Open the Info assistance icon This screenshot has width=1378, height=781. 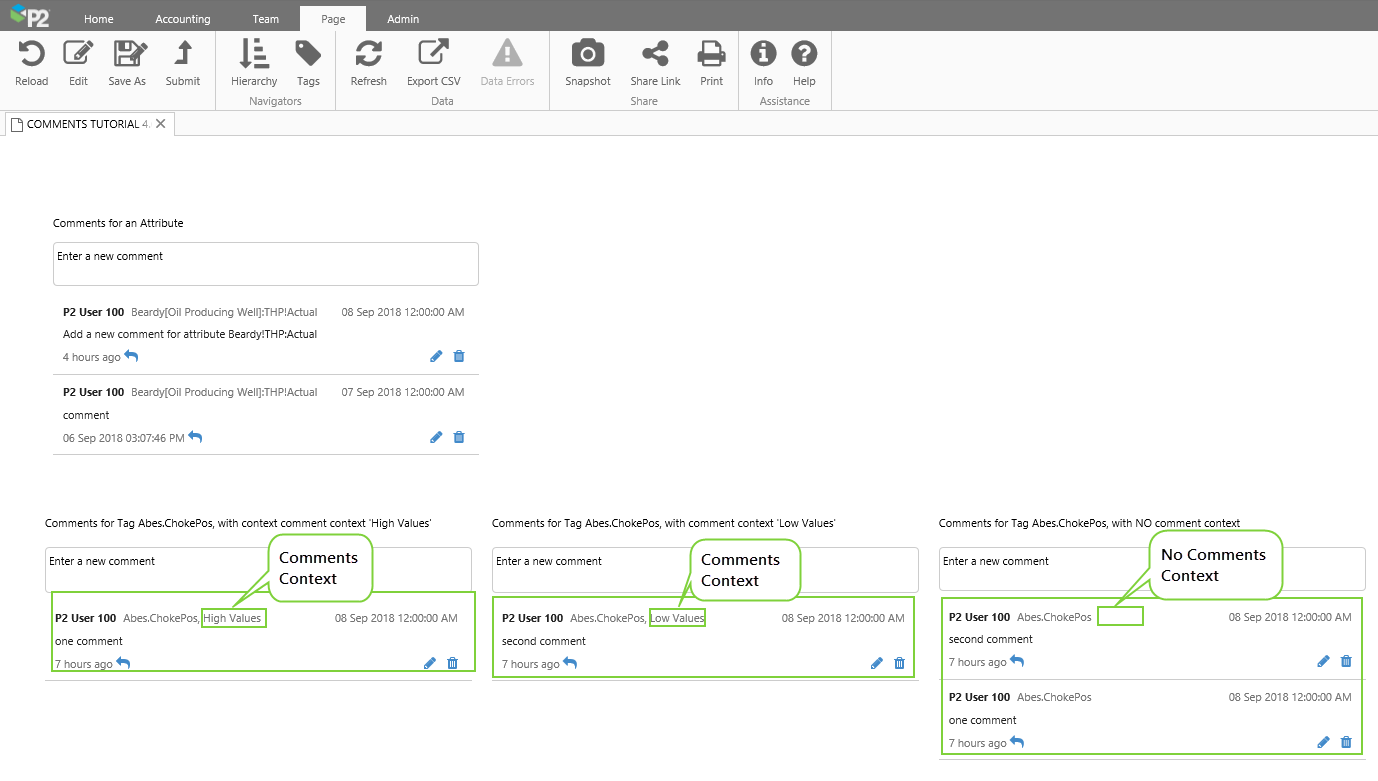click(x=763, y=55)
